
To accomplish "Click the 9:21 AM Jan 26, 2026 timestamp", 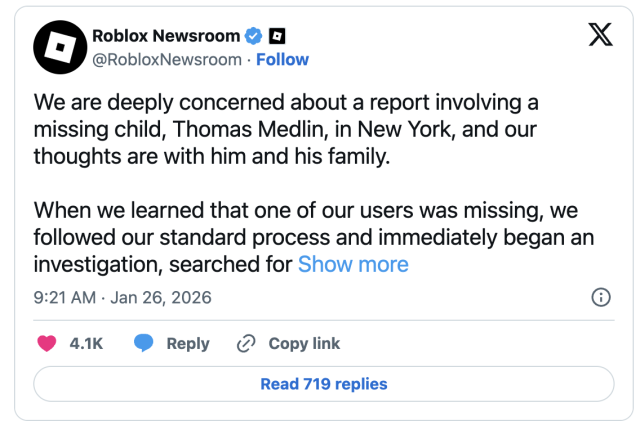I will 122,298.
